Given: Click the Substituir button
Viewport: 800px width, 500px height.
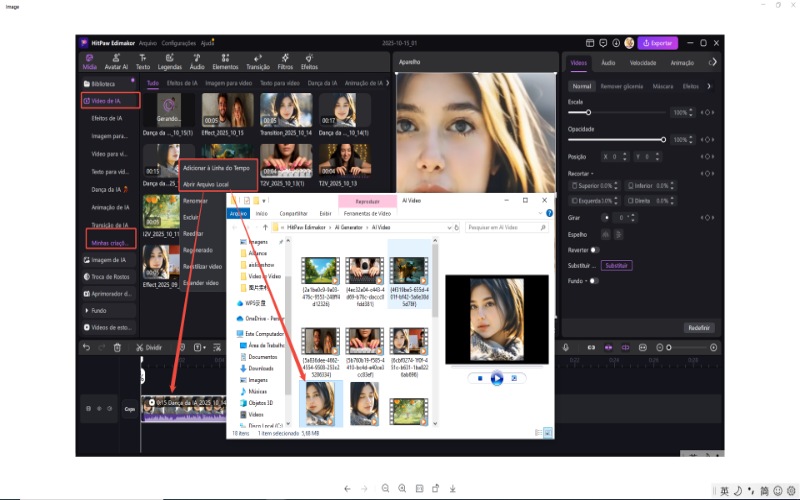Looking at the screenshot, I should [616, 266].
